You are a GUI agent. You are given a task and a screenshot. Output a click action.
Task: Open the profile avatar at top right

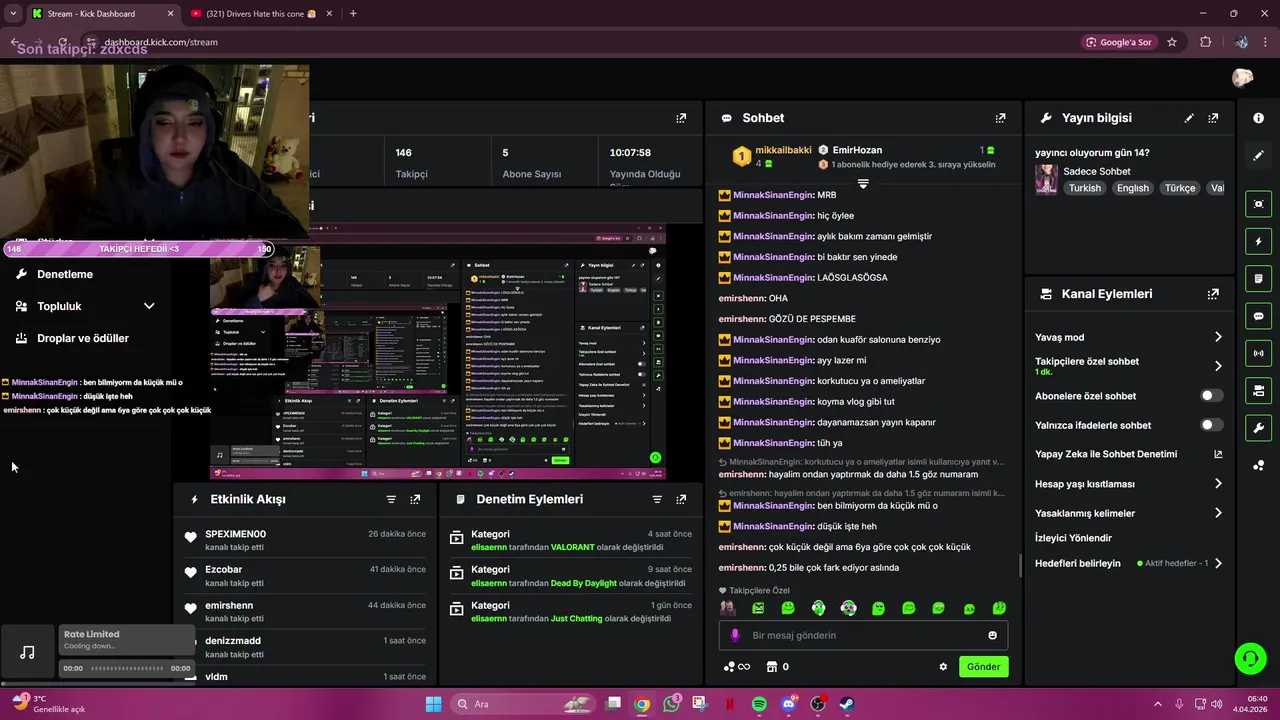click(1243, 78)
